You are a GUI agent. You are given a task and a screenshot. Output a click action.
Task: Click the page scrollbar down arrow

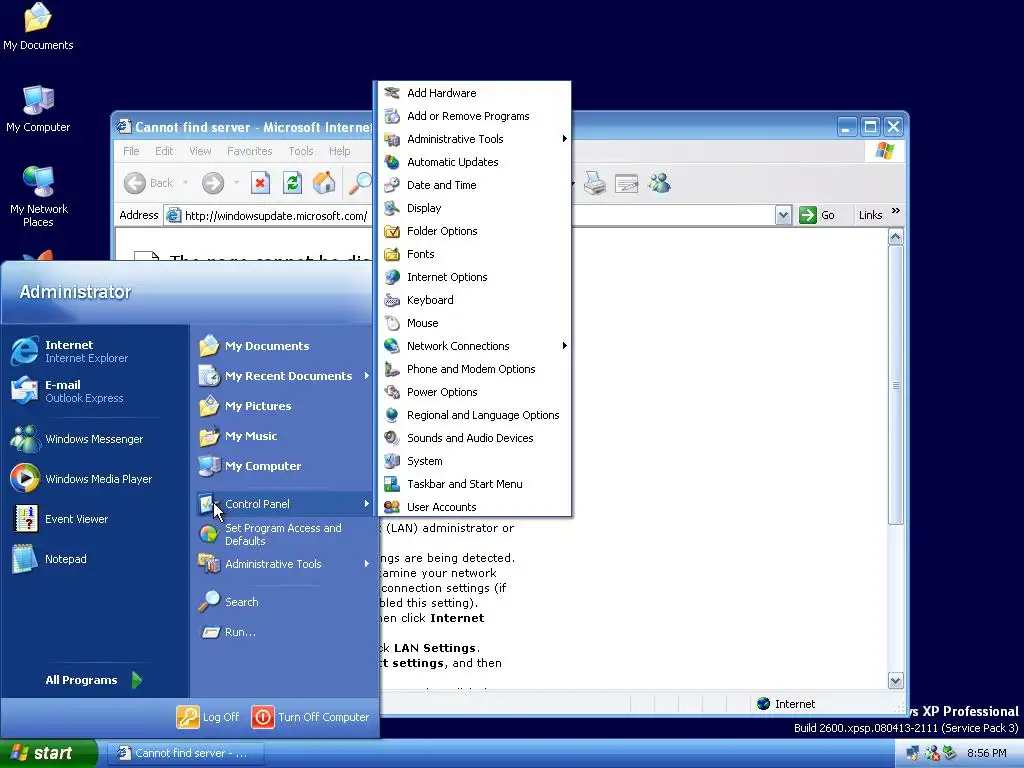(x=895, y=680)
